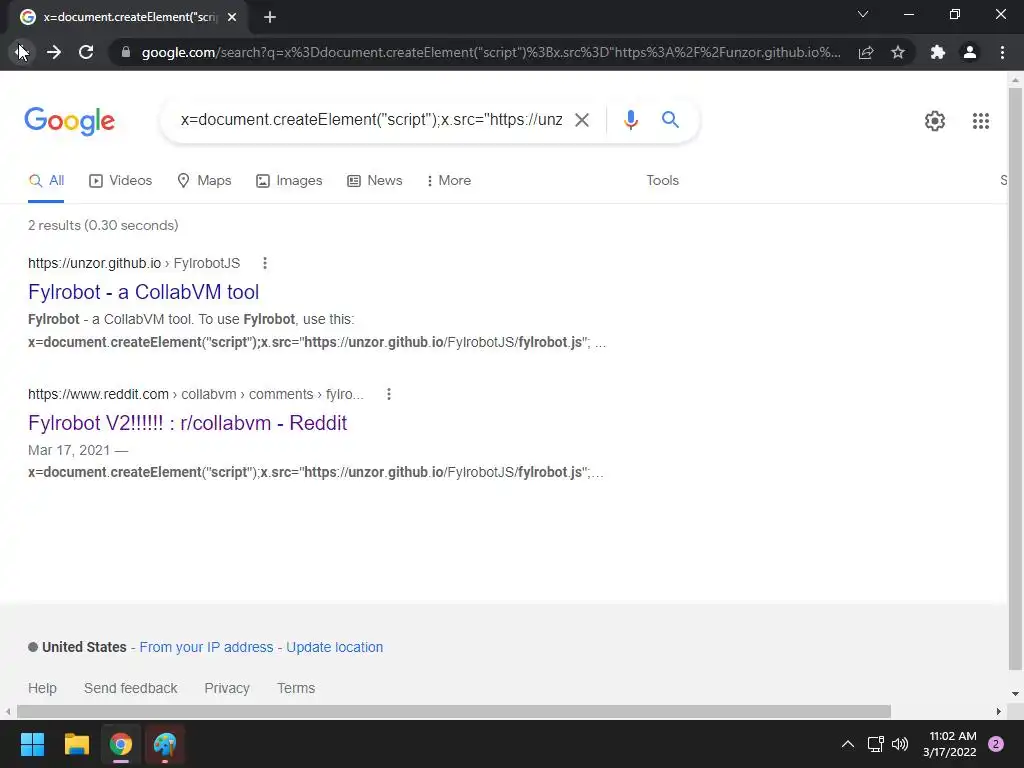Image resolution: width=1024 pixels, height=768 pixels.
Task: Bookmark this page with the star icon
Action: click(x=898, y=52)
